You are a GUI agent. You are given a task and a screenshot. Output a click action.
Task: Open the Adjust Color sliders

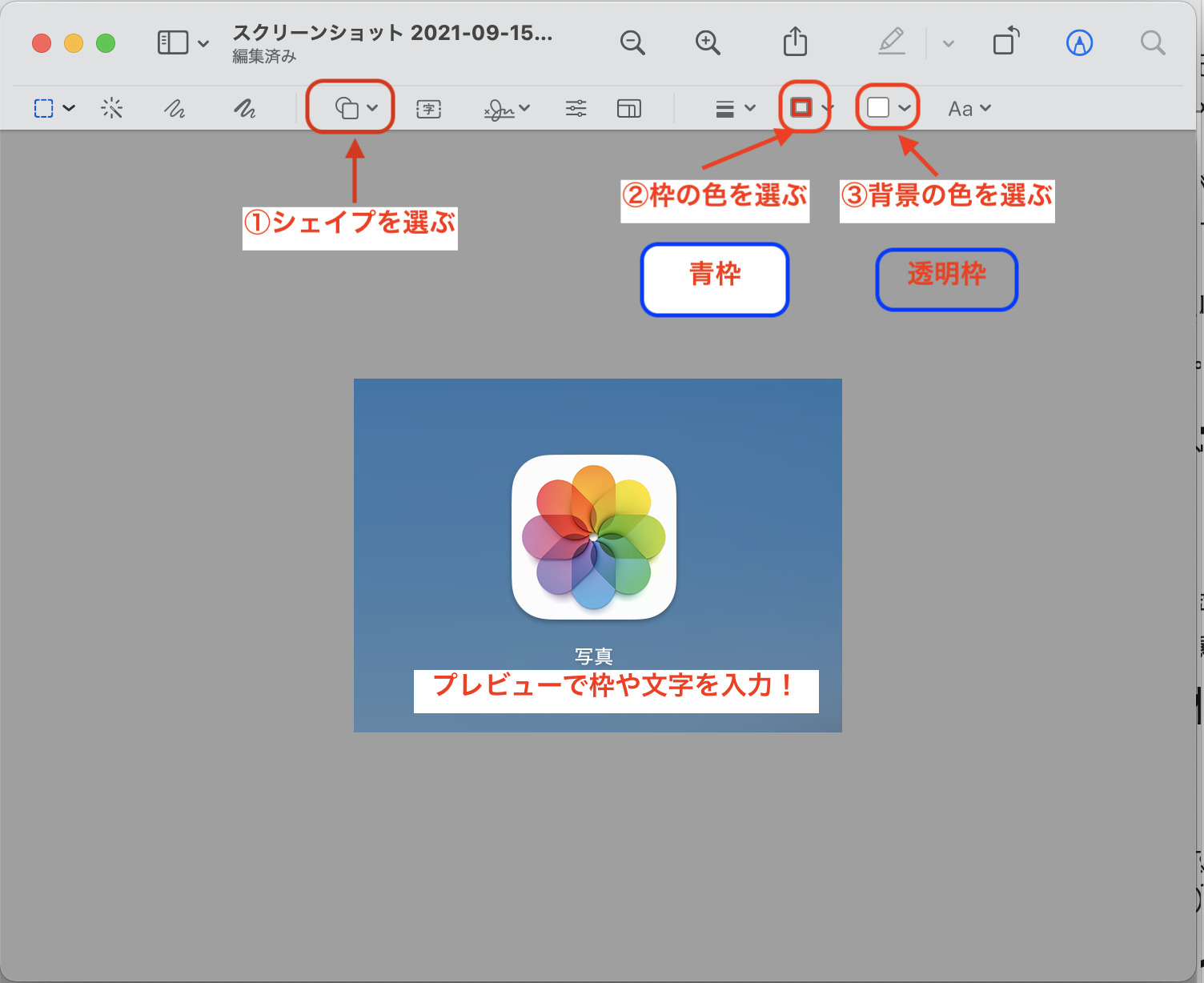[x=576, y=108]
